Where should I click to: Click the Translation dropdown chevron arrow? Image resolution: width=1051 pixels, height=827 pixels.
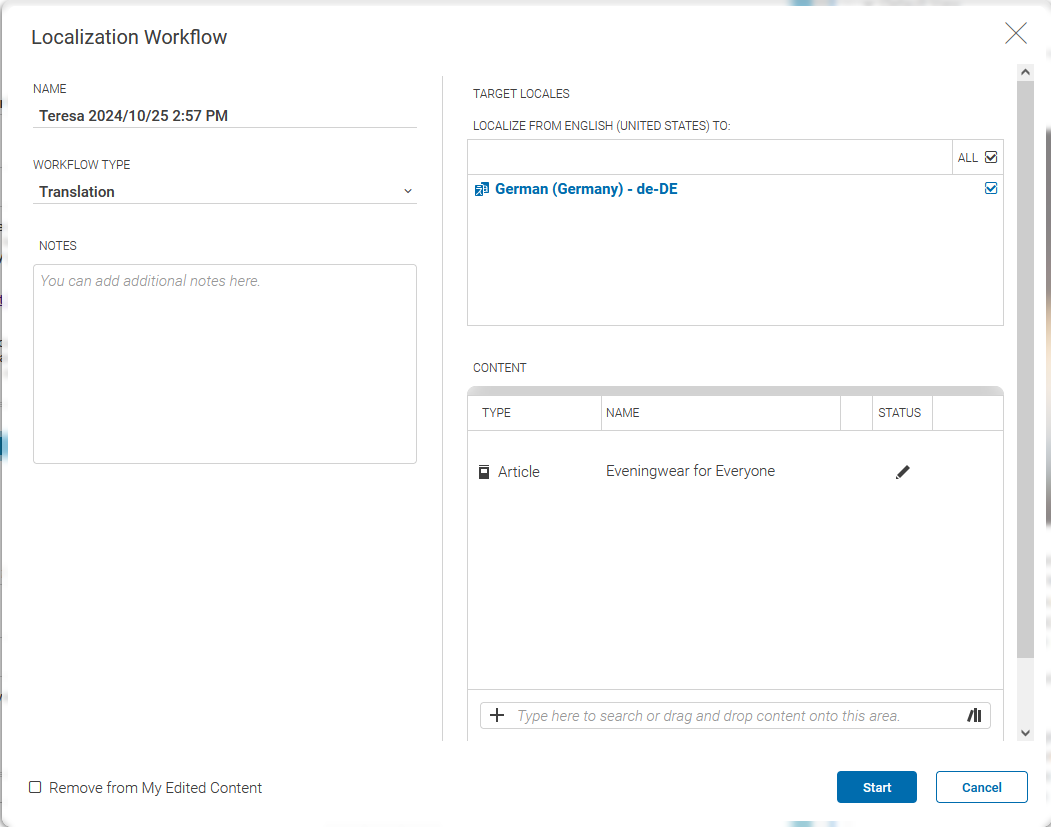point(407,192)
